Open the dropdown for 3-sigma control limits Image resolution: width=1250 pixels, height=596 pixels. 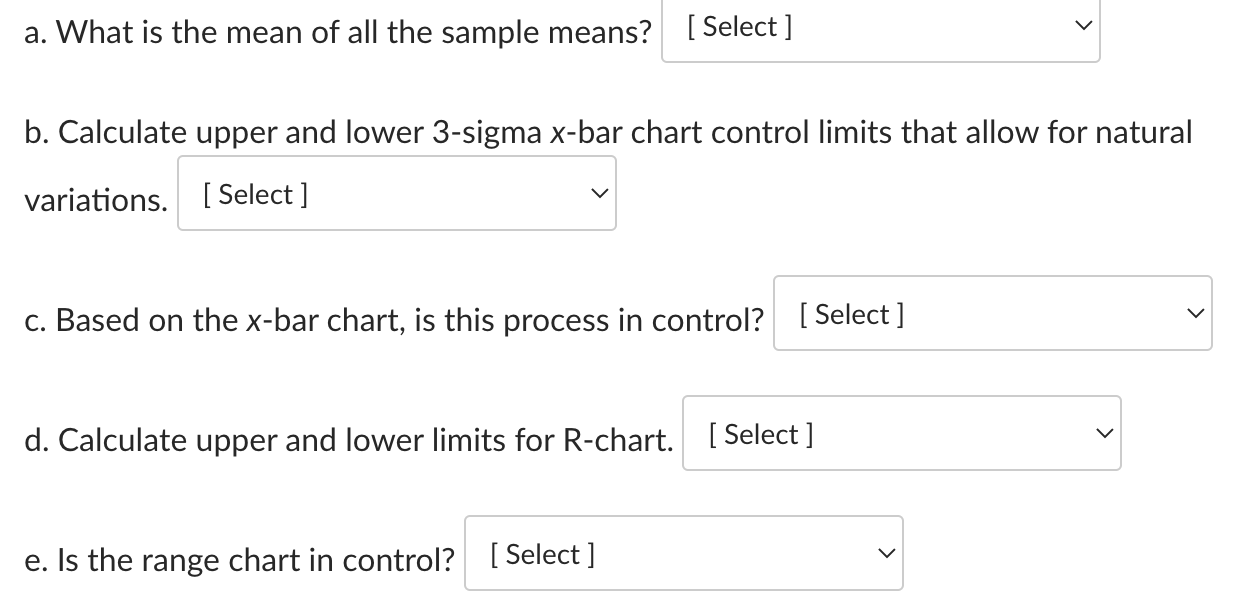click(x=396, y=193)
